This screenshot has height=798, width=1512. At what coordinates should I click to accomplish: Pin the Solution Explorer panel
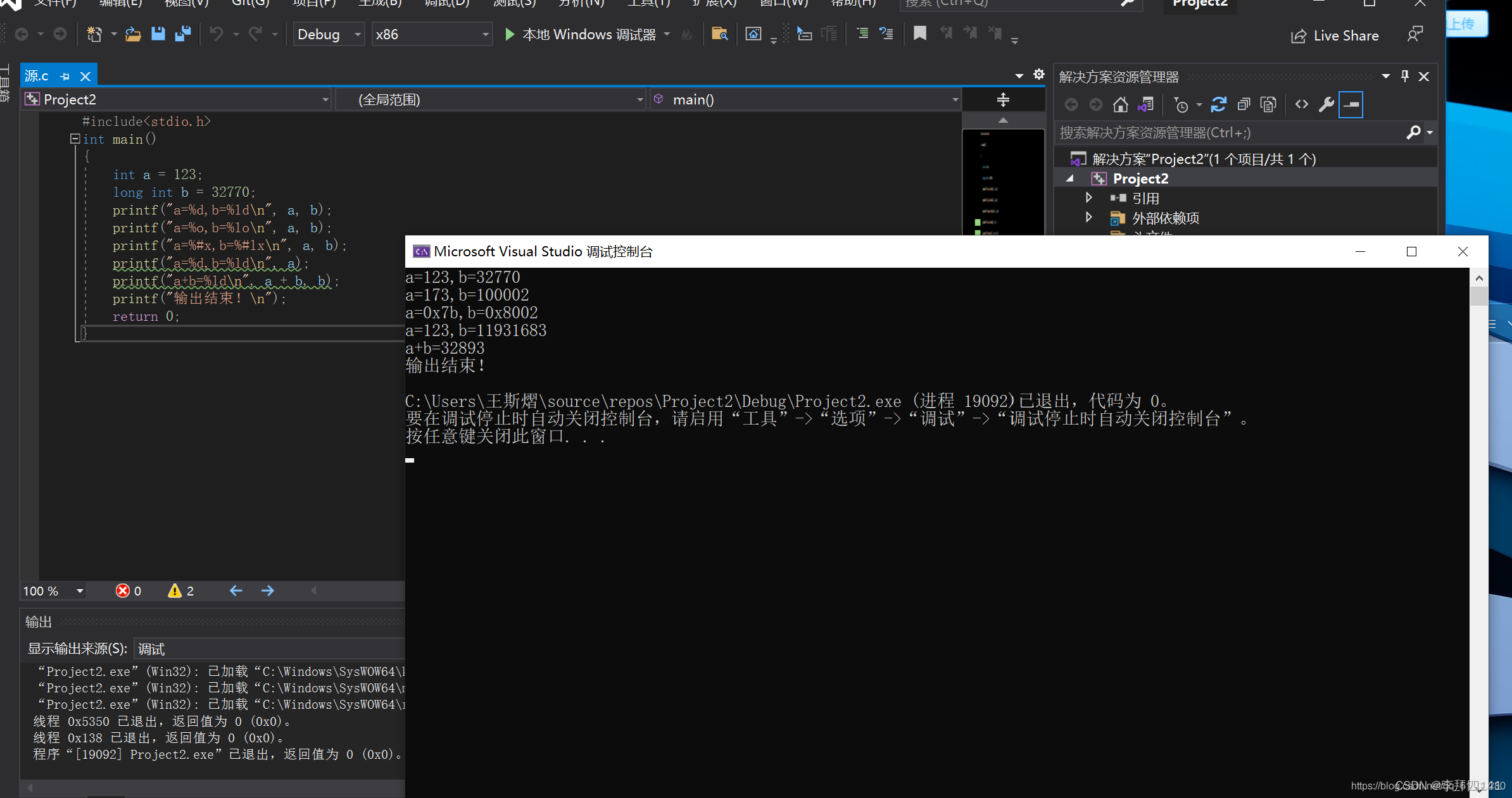pos(1405,77)
